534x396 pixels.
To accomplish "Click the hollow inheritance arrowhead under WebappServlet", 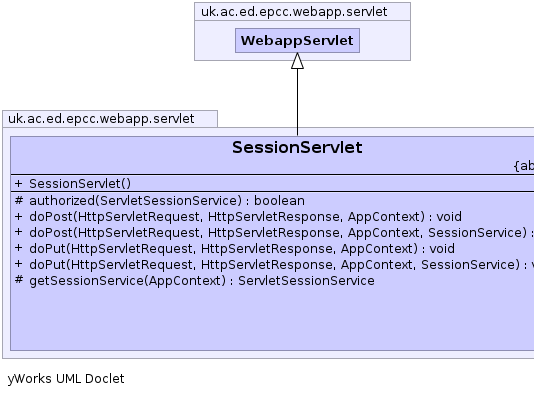I will point(297,61).
